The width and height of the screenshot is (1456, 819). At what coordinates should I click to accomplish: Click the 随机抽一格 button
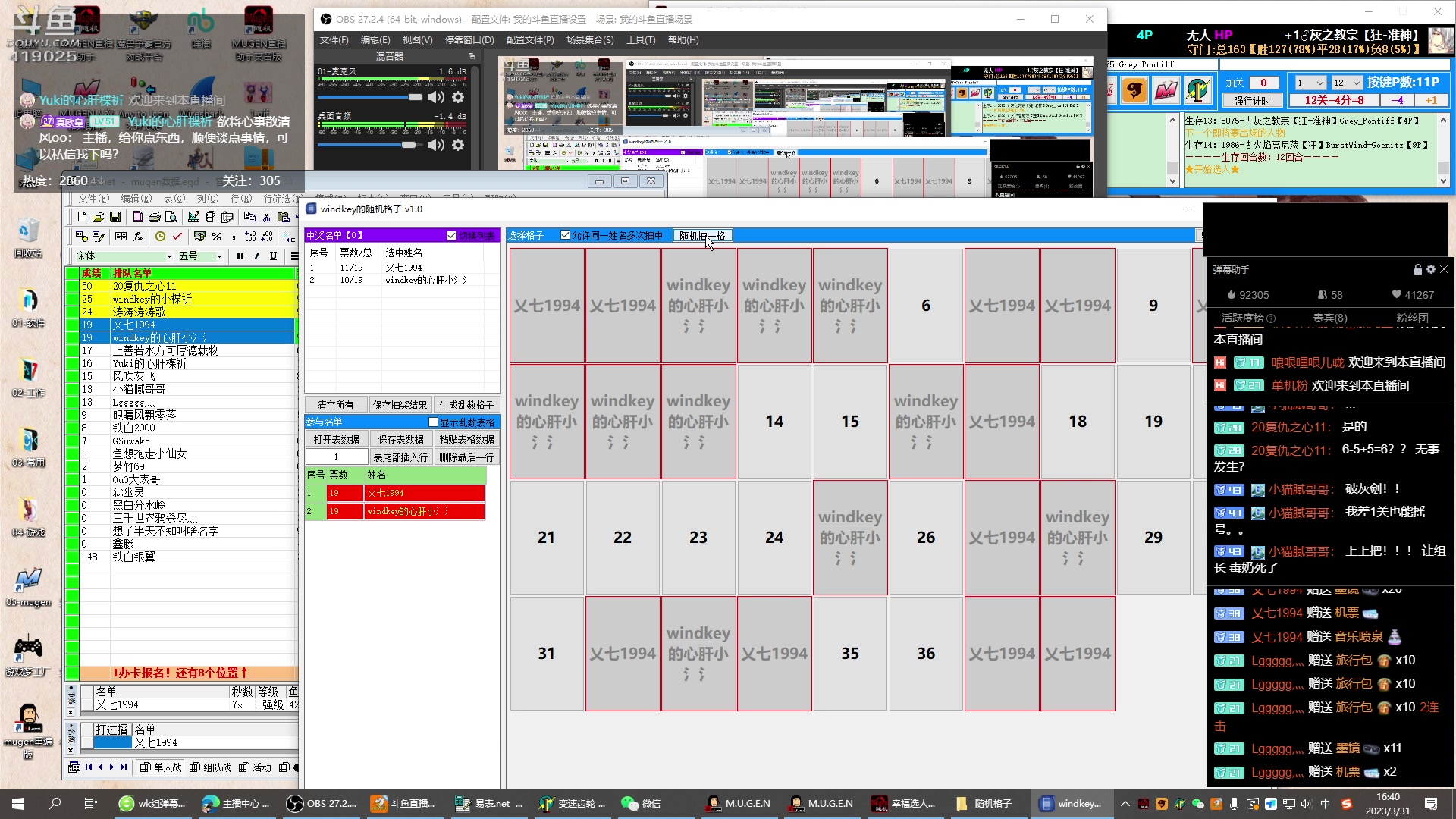tap(702, 236)
